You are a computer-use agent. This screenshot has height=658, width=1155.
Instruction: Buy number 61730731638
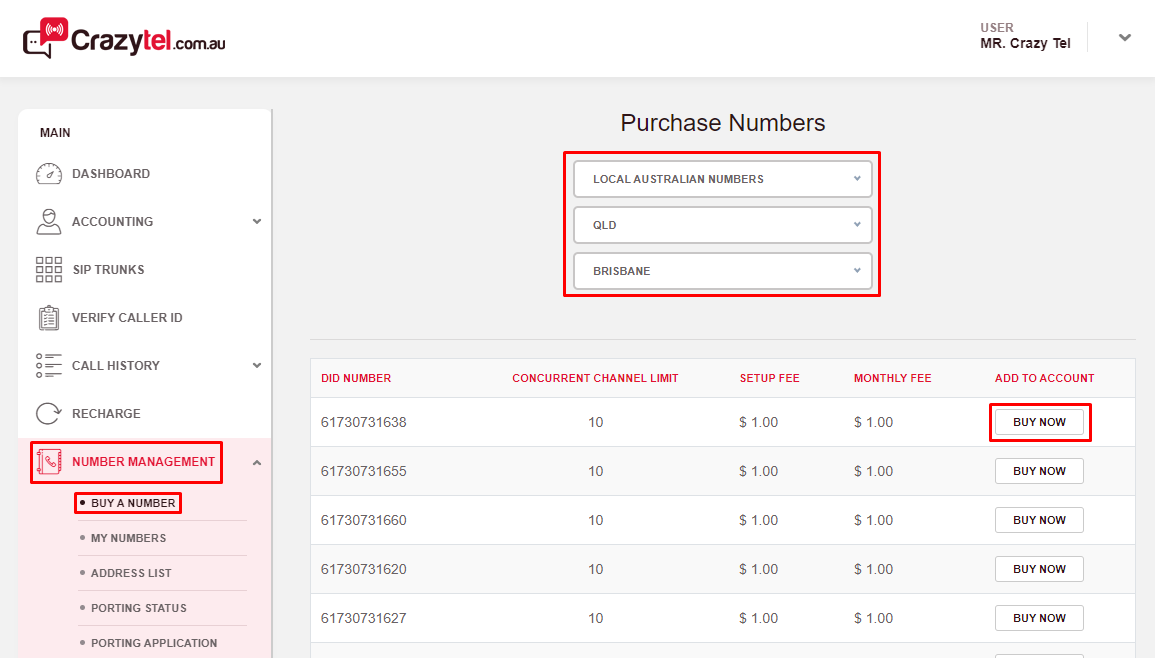1039,422
